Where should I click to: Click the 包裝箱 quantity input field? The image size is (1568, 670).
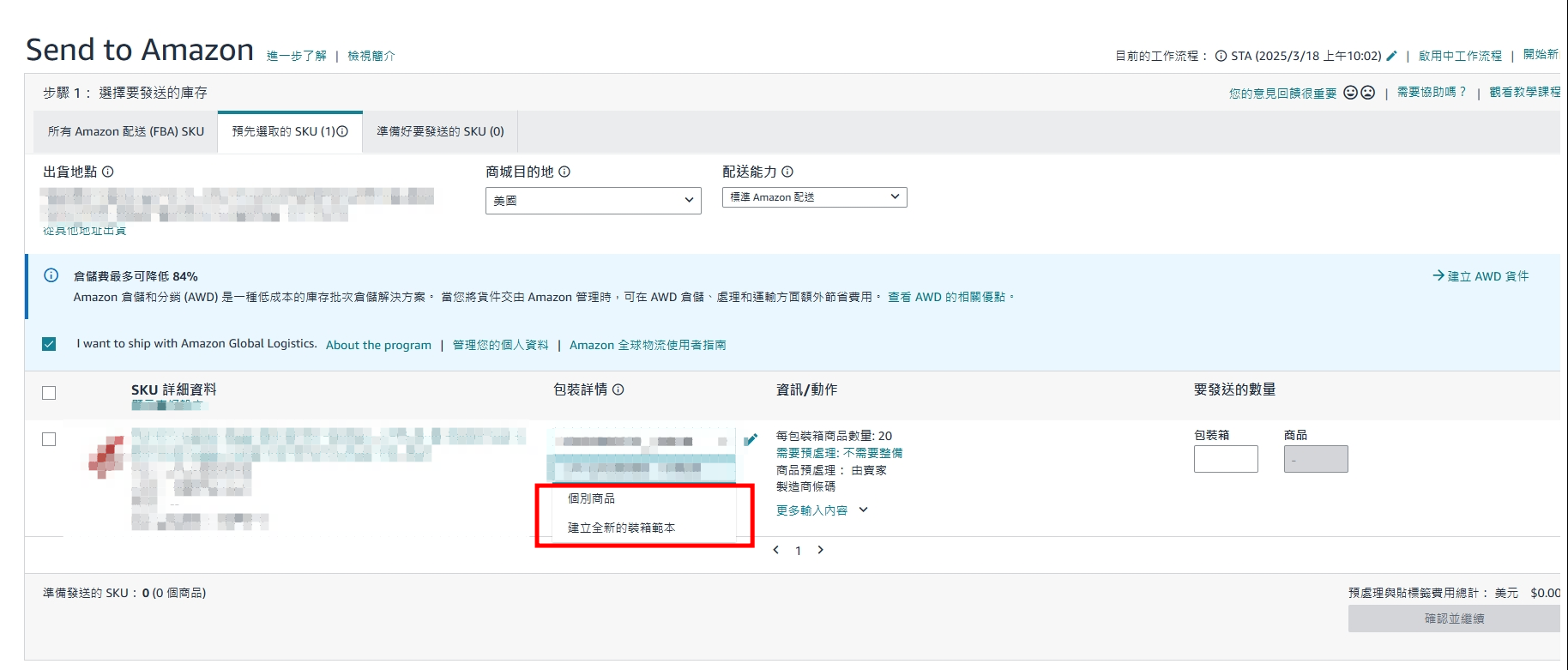(x=1226, y=459)
